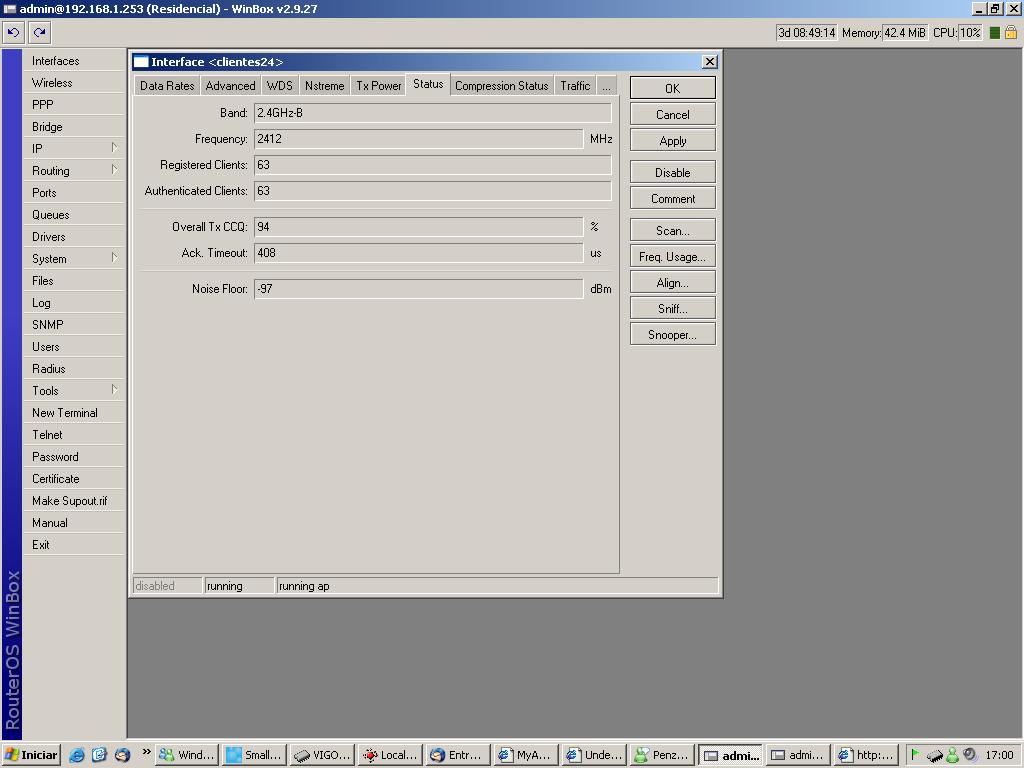Viewport: 1024px width, 768px height.
Task: Click the Comment button
Action: pyautogui.click(x=673, y=199)
